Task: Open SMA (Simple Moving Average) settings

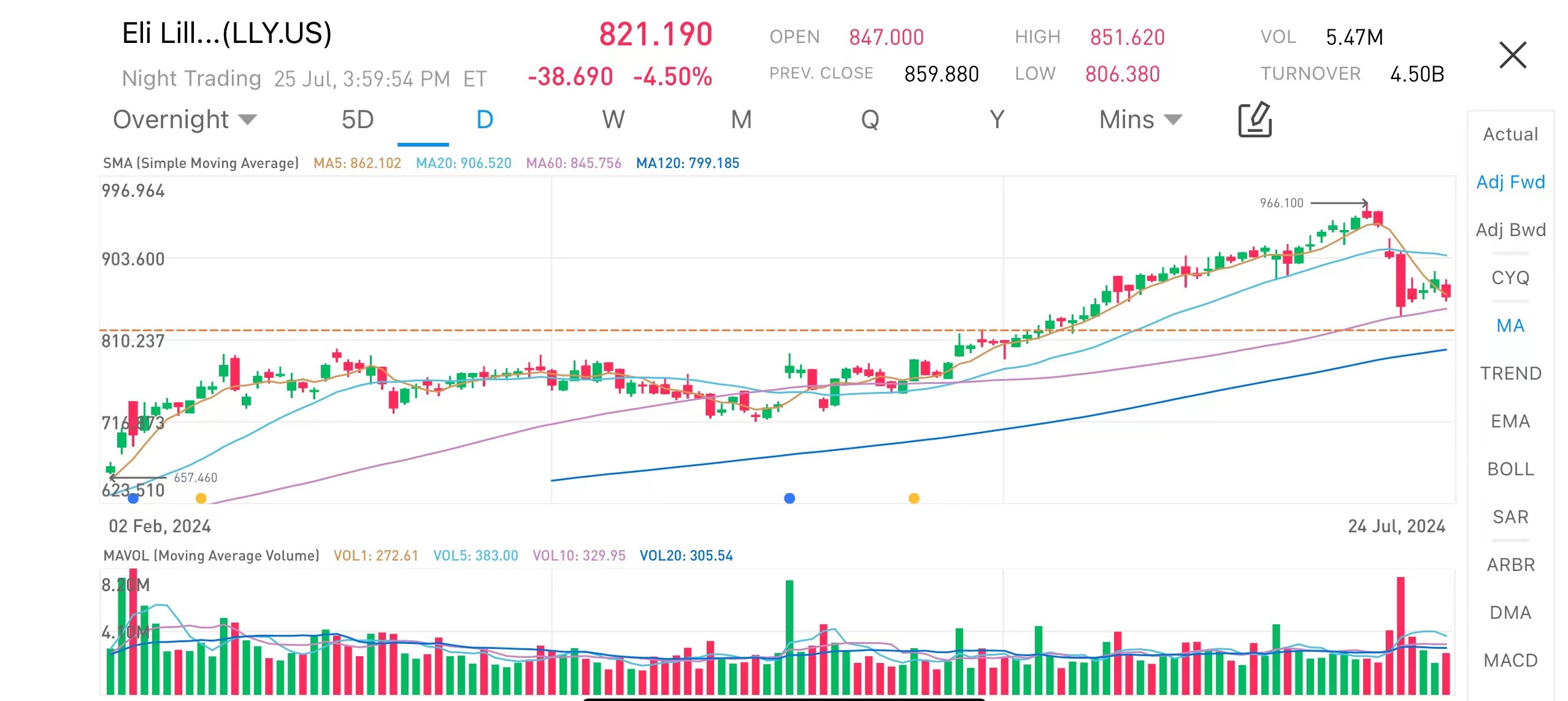Action: [201, 163]
